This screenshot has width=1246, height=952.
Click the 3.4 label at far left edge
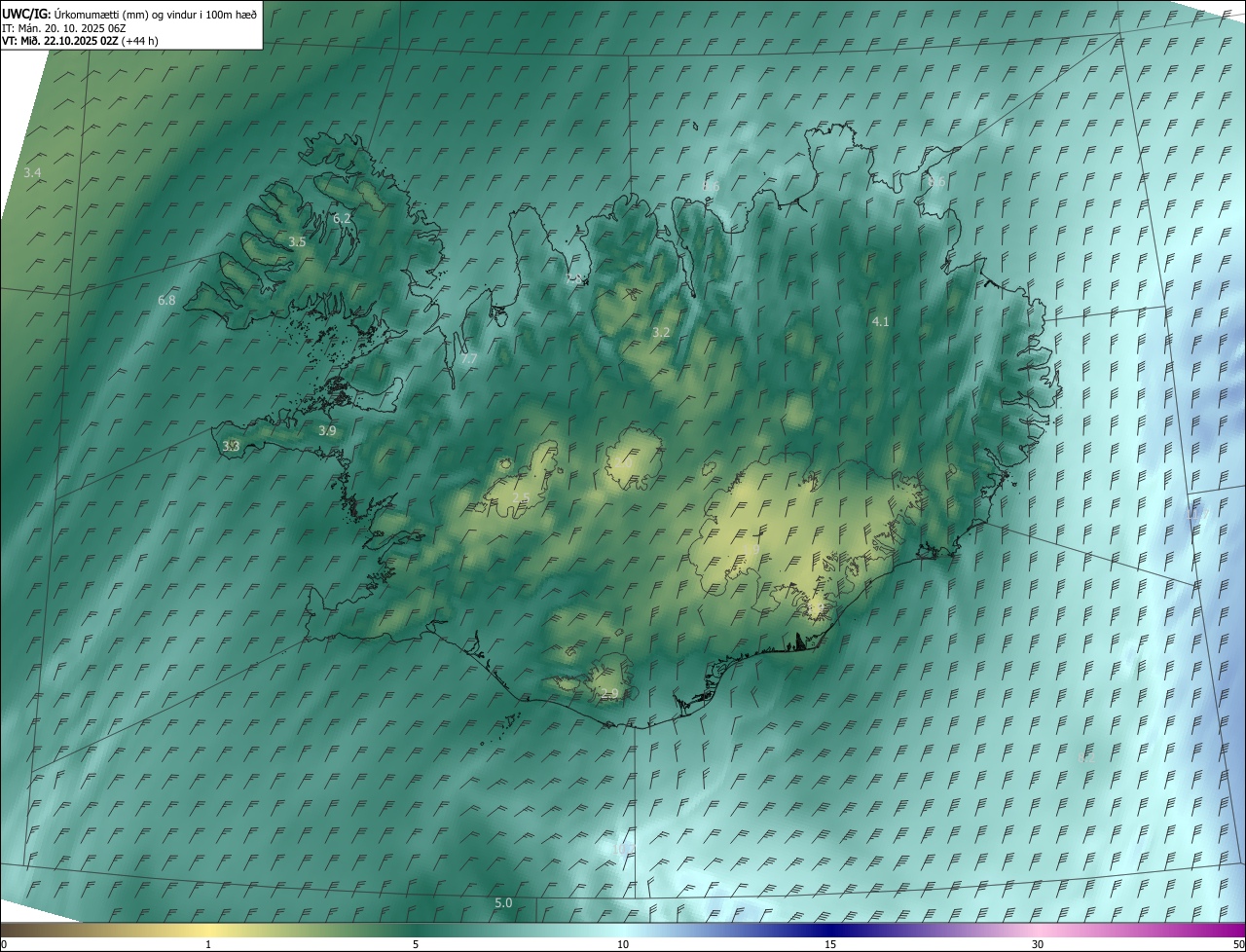coord(32,172)
